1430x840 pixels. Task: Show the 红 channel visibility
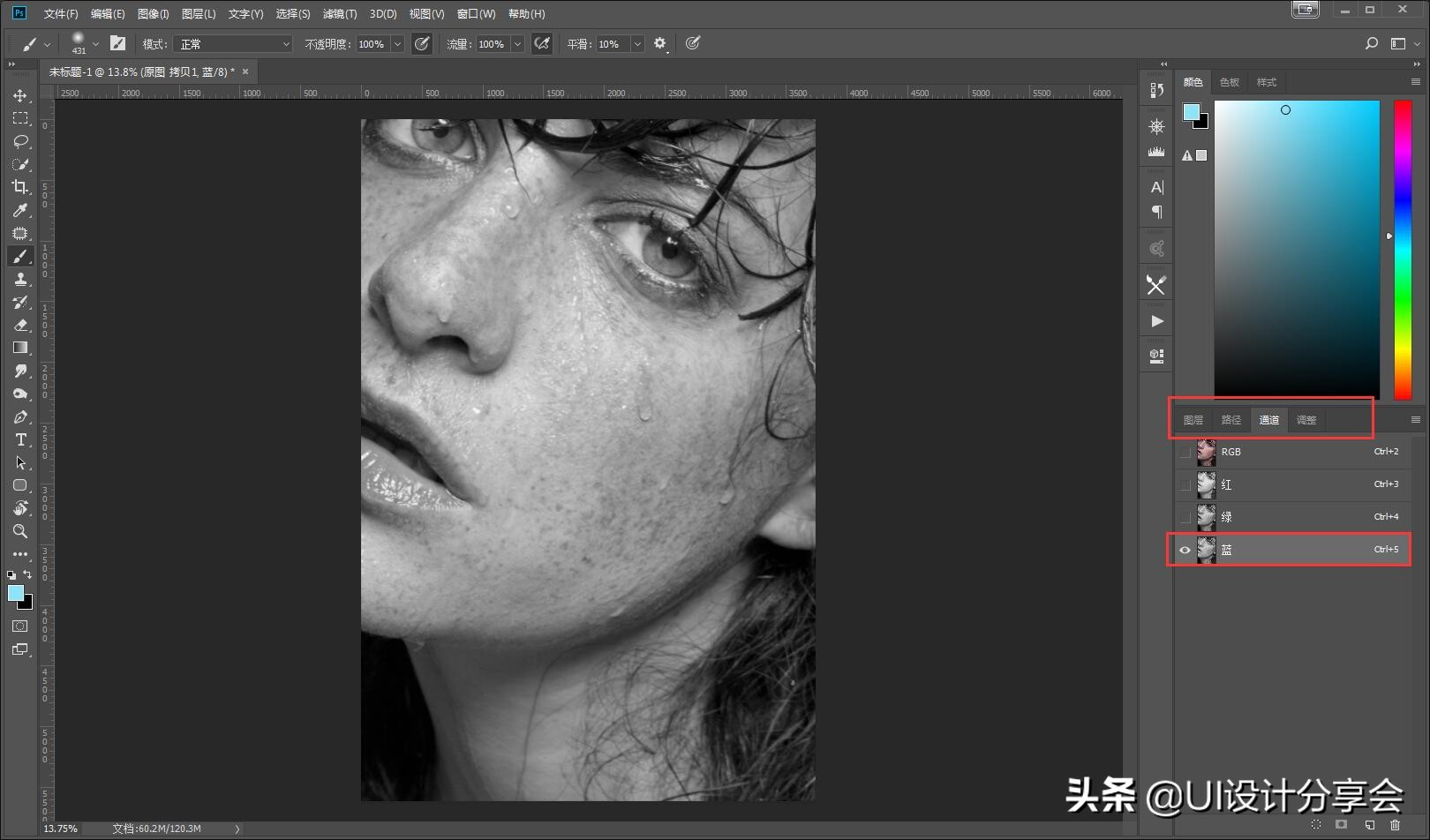(1185, 484)
